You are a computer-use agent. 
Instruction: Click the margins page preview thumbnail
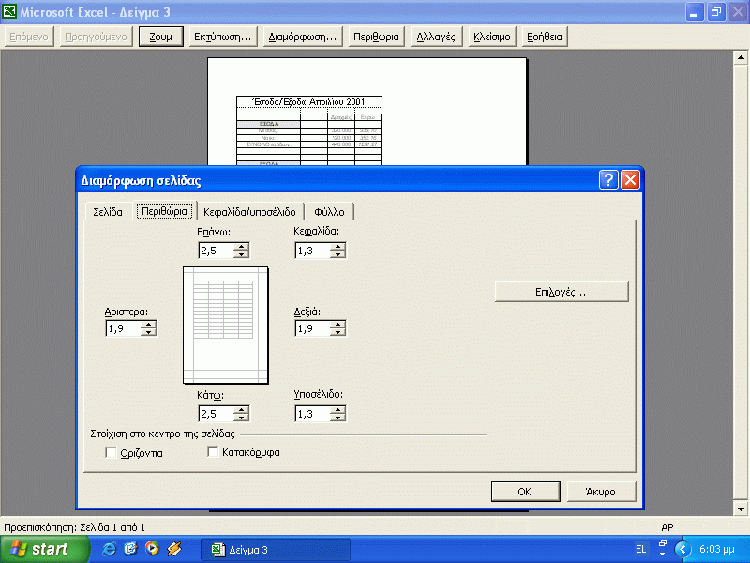pos(226,325)
